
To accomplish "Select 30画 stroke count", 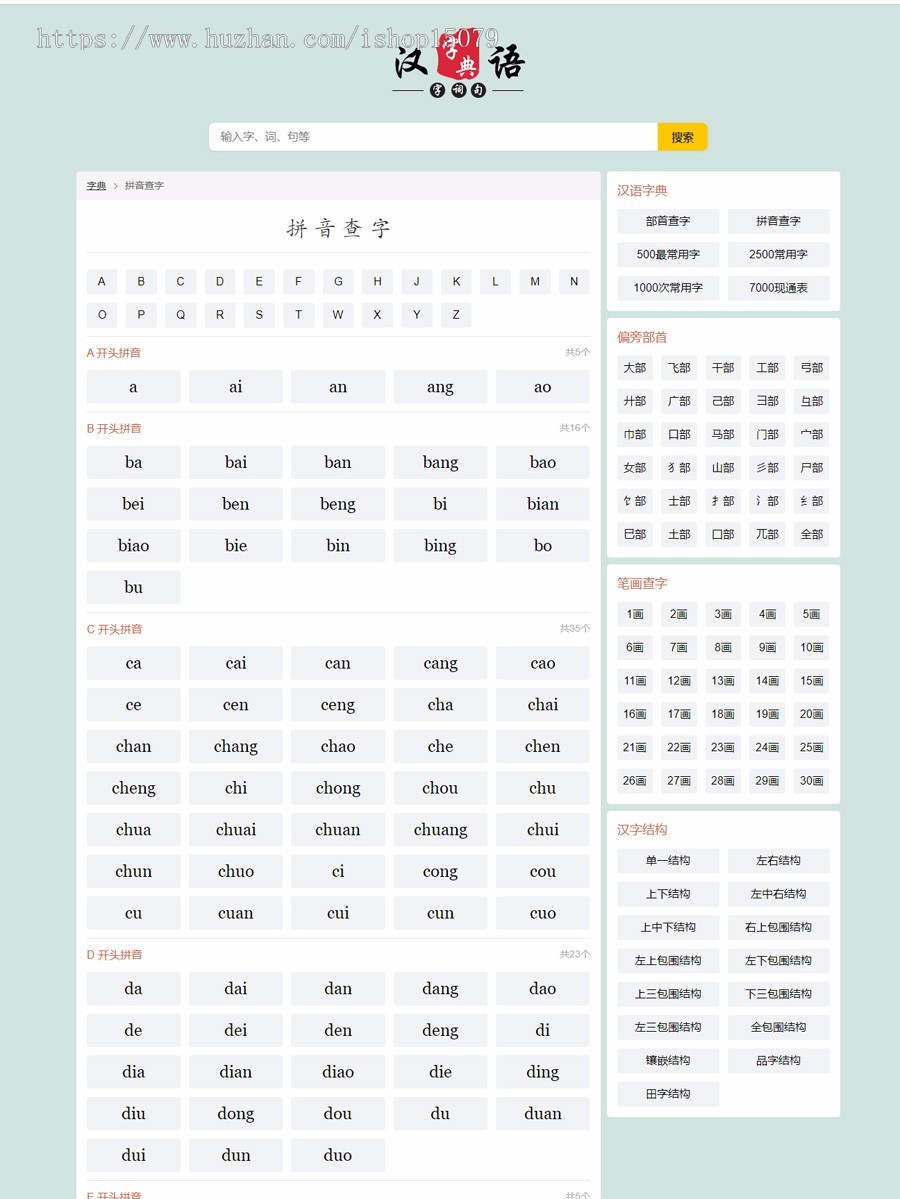I will [x=812, y=781].
